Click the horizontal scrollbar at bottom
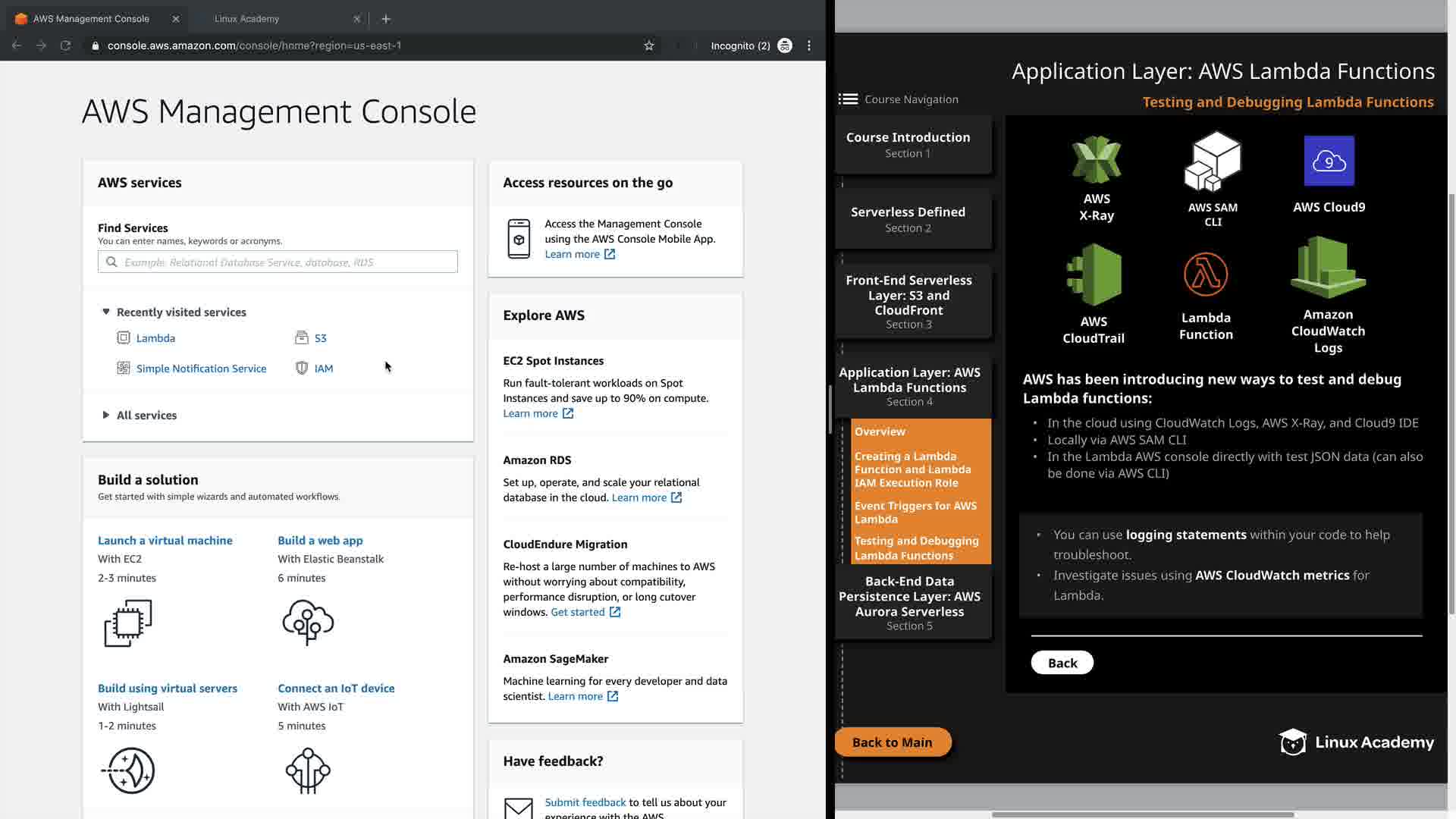The image size is (1456, 819). click(x=1142, y=814)
